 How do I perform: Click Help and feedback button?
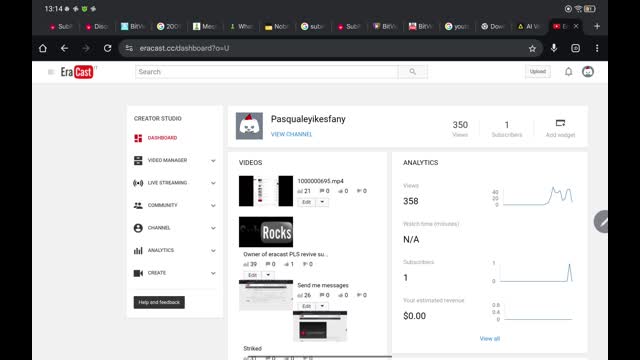pos(159,302)
